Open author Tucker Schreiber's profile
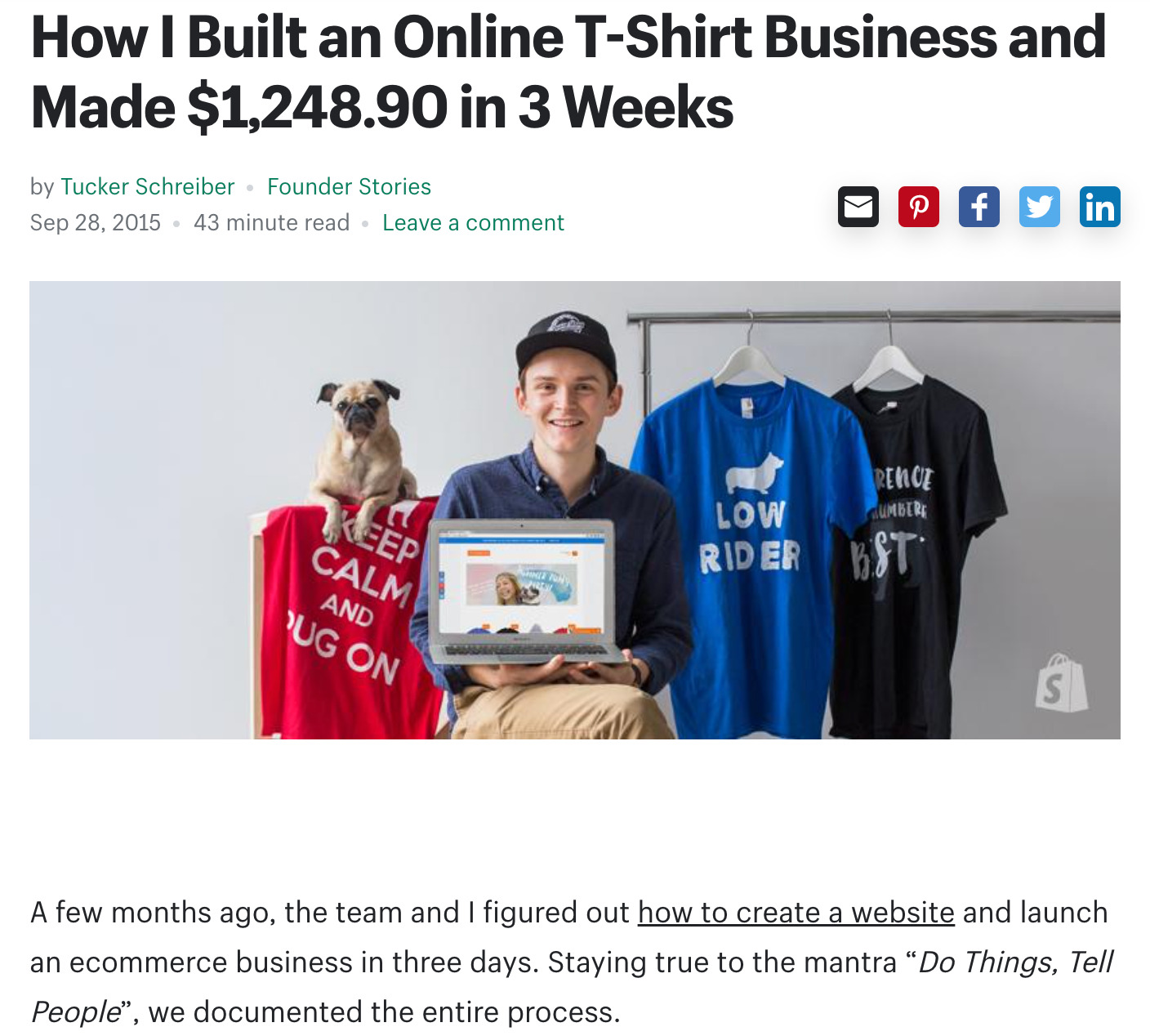 click(x=147, y=187)
